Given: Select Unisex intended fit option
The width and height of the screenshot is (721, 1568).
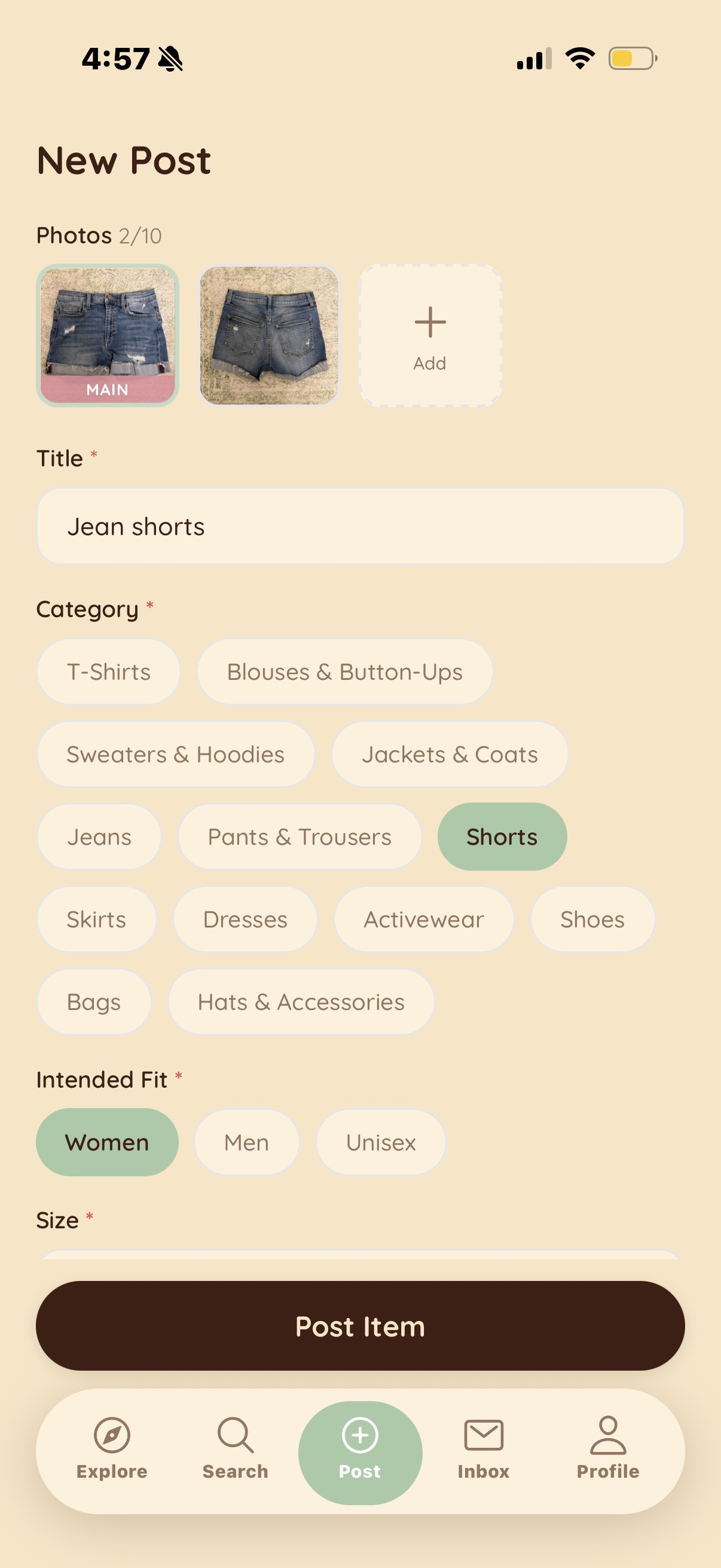Looking at the screenshot, I should coord(381,1142).
